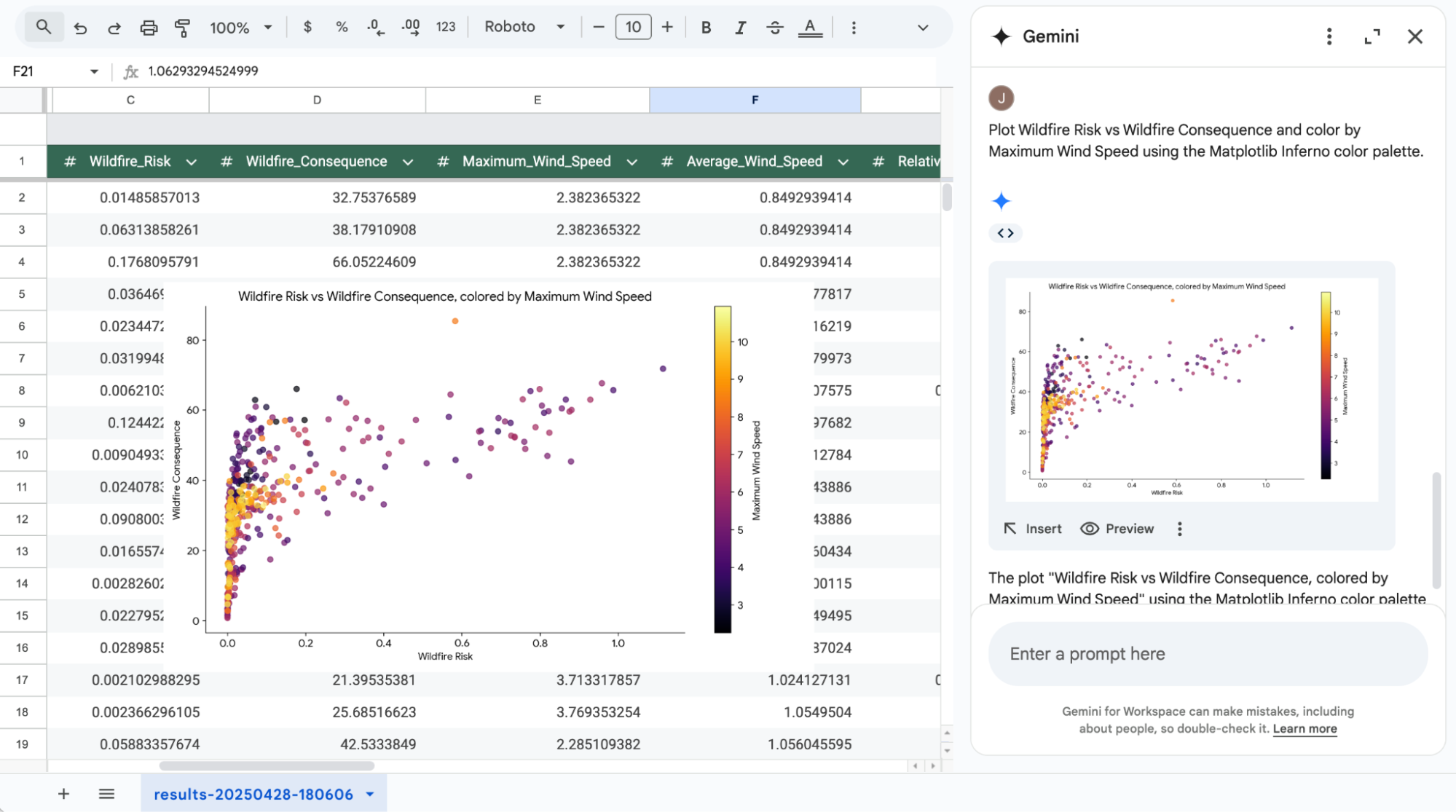
Task: Close the Gemini side panel
Action: [x=1414, y=36]
